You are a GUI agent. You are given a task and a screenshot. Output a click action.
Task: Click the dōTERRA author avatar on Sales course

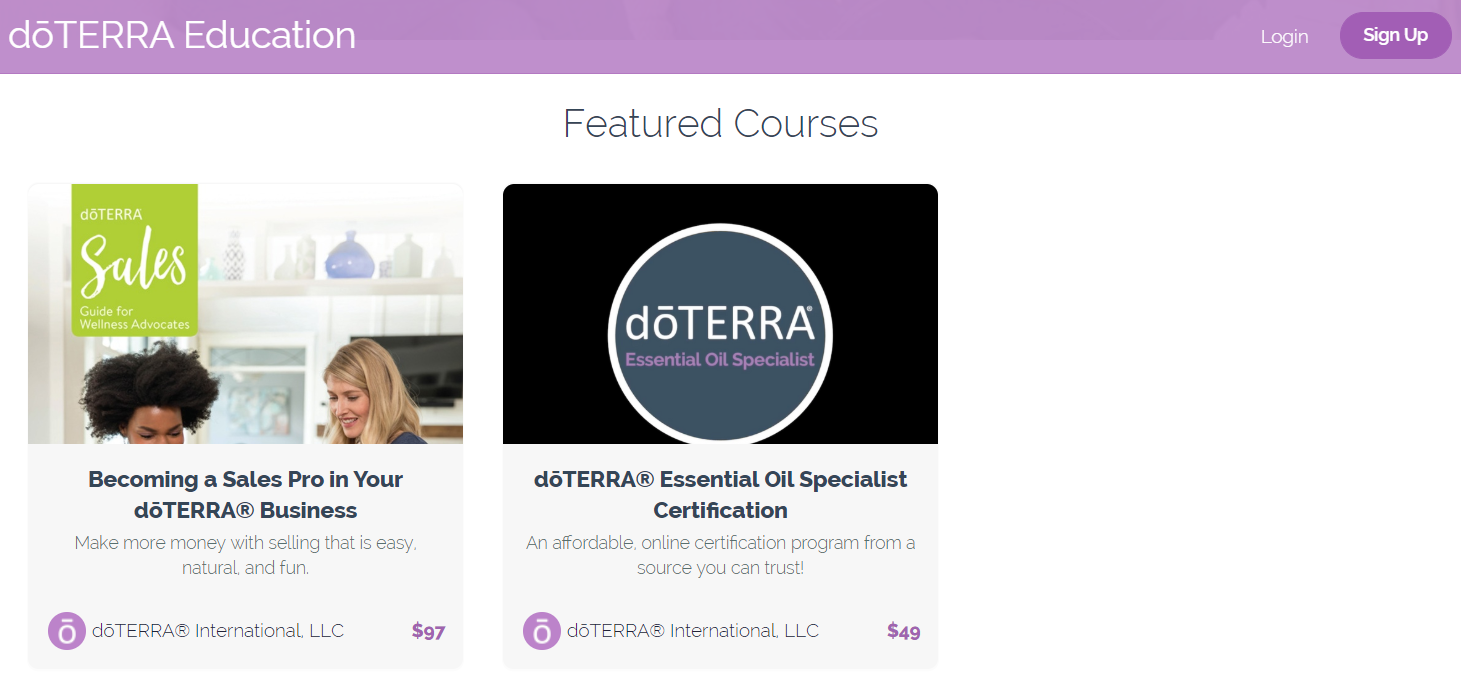point(67,631)
